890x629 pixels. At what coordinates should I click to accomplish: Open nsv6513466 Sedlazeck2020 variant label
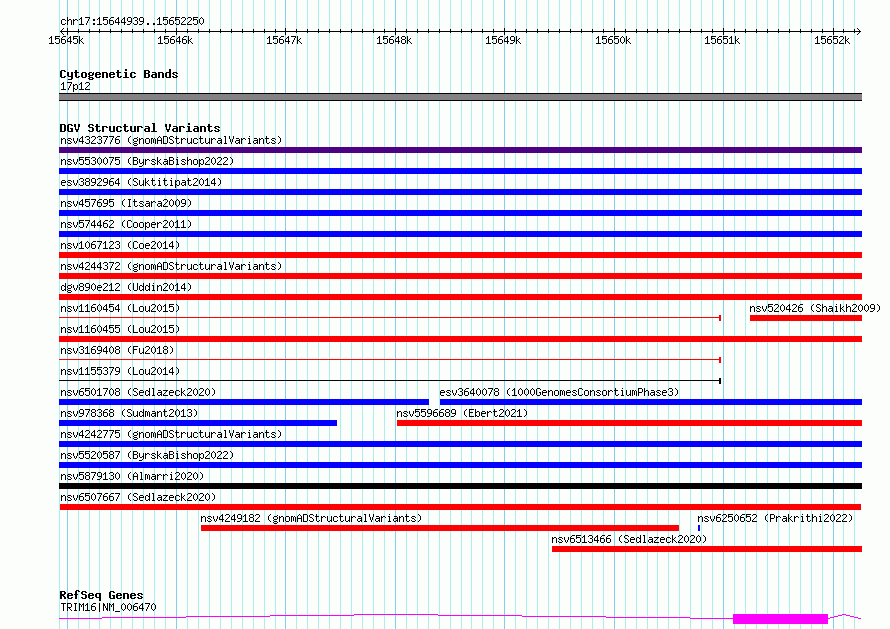coord(629,539)
